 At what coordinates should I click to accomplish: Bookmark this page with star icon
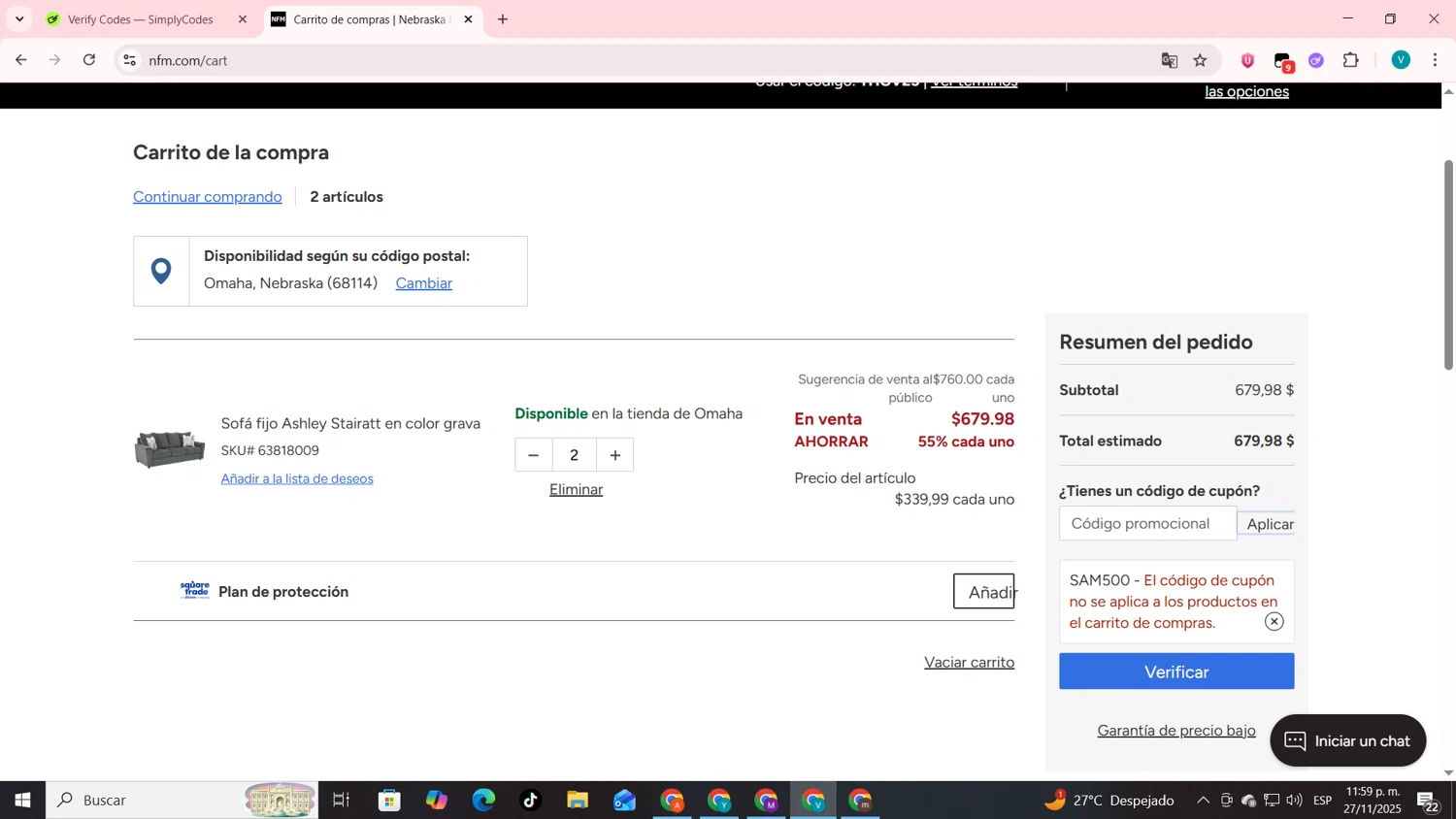(x=1201, y=60)
